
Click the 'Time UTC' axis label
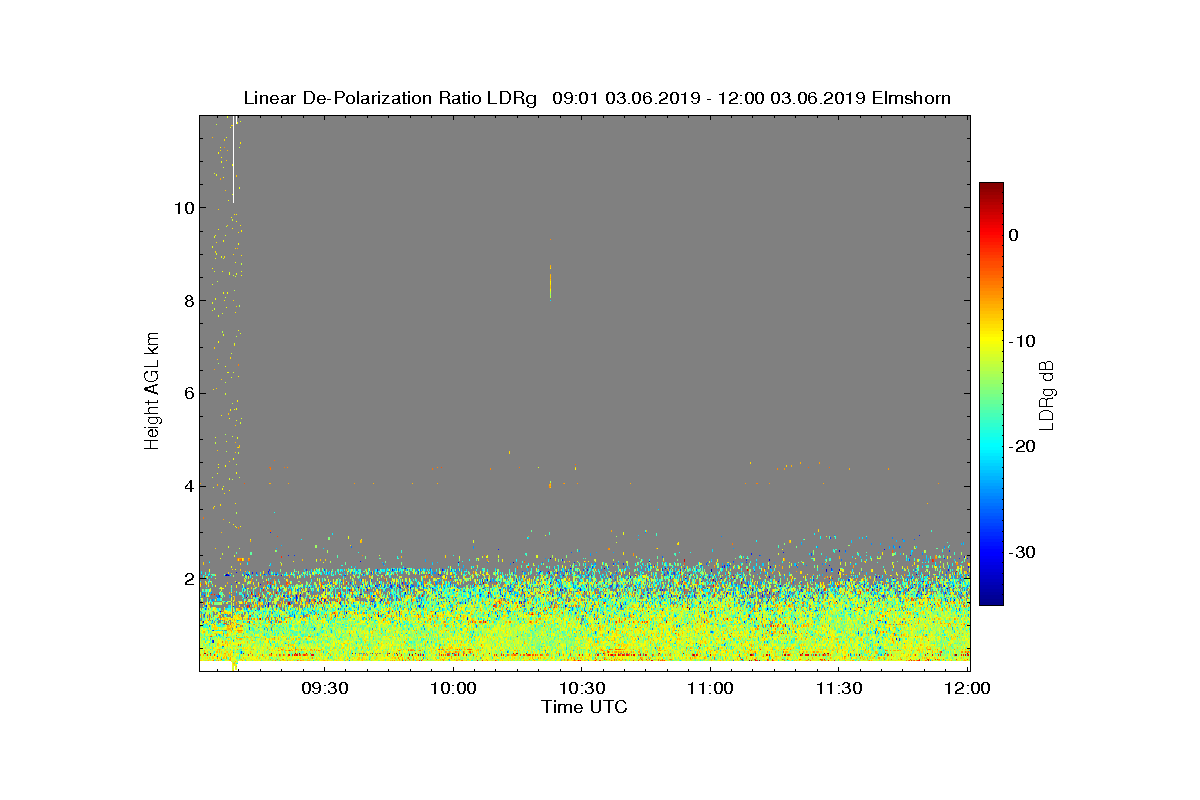585,707
